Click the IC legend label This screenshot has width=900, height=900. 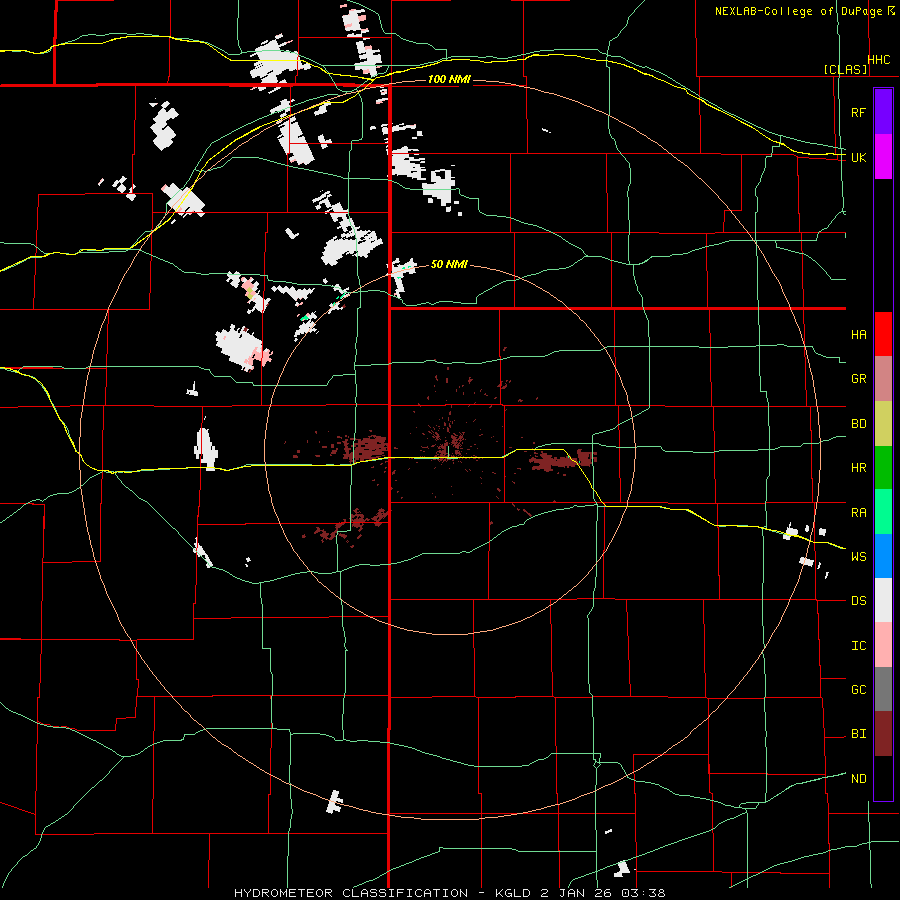click(858, 646)
